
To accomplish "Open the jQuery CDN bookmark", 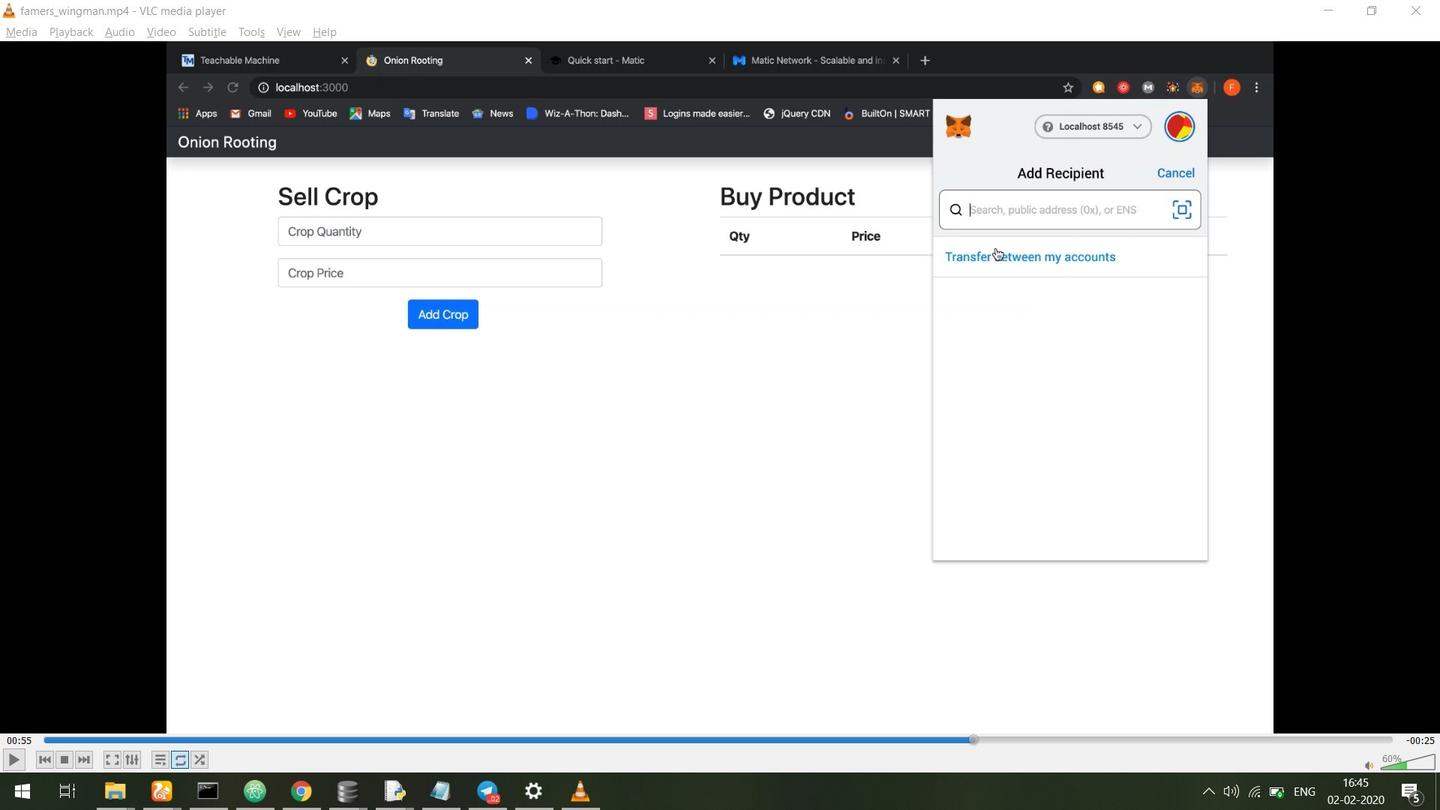I will 796,114.
